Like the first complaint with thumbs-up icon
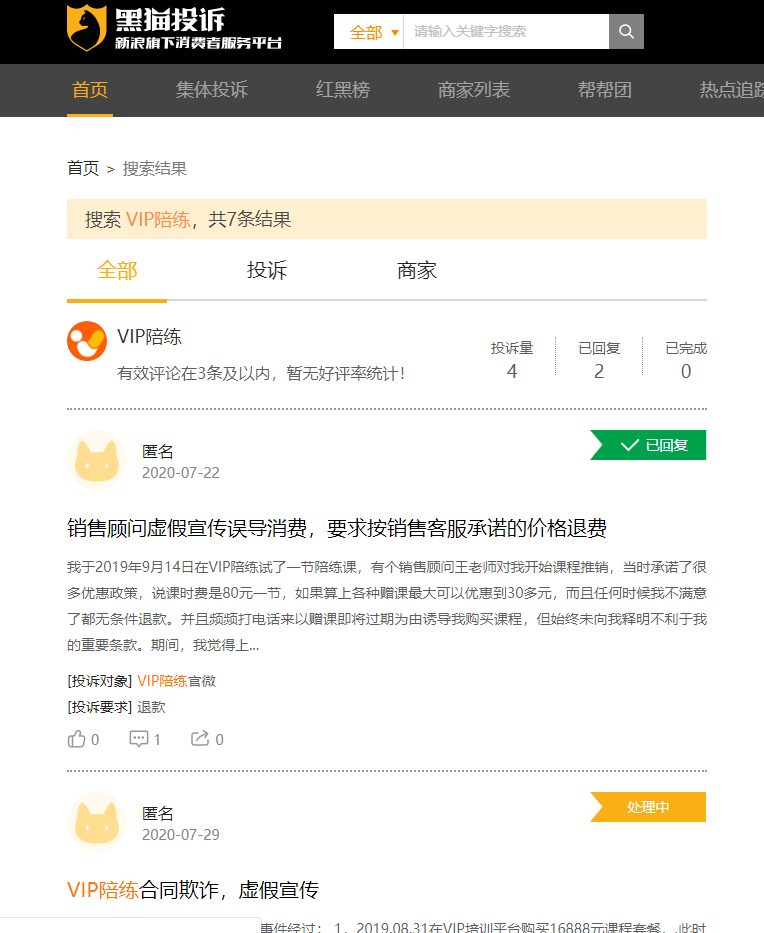The image size is (764, 933). click(77, 739)
